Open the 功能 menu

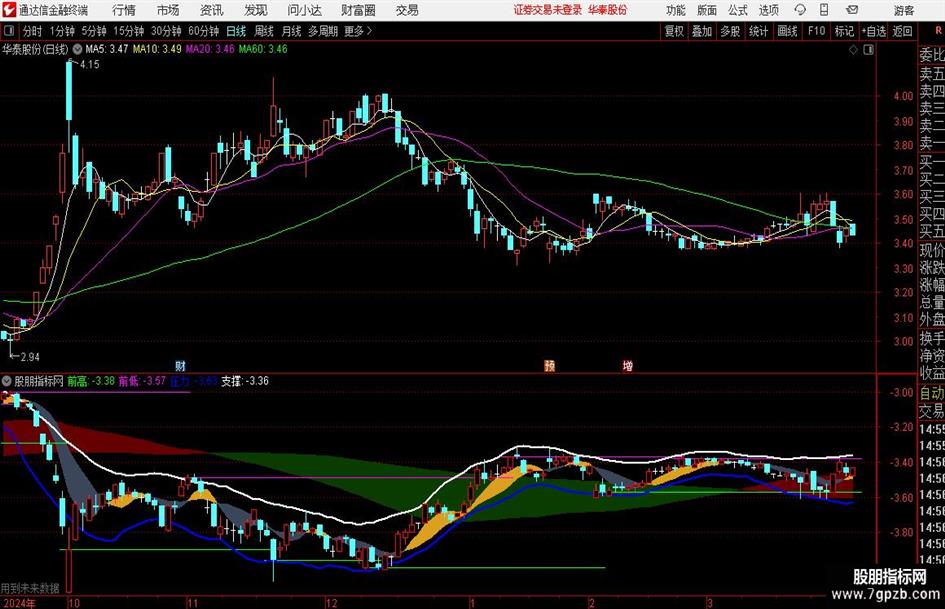click(676, 10)
